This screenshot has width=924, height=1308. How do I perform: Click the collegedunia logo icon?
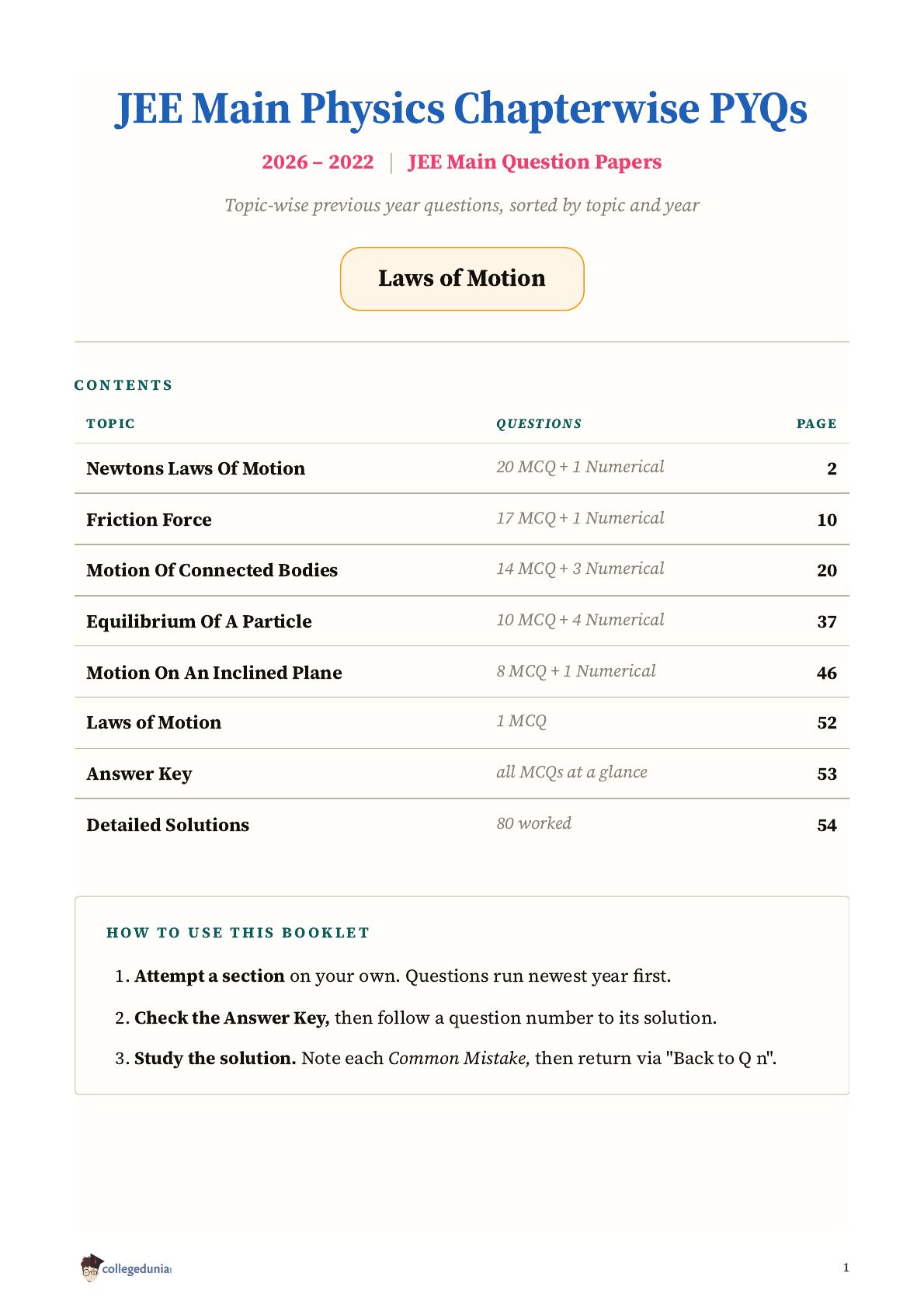click(91, 1267)
